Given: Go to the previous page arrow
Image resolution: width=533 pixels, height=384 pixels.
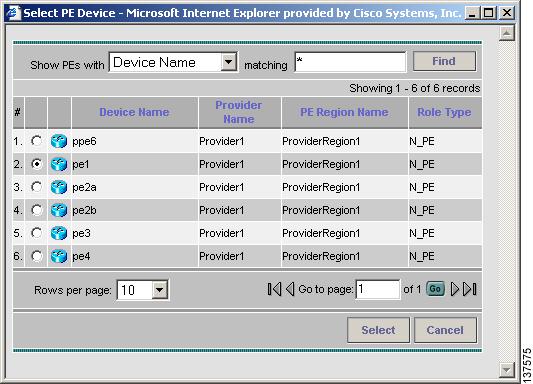Looking at the screenshot, I should (290, 289).
